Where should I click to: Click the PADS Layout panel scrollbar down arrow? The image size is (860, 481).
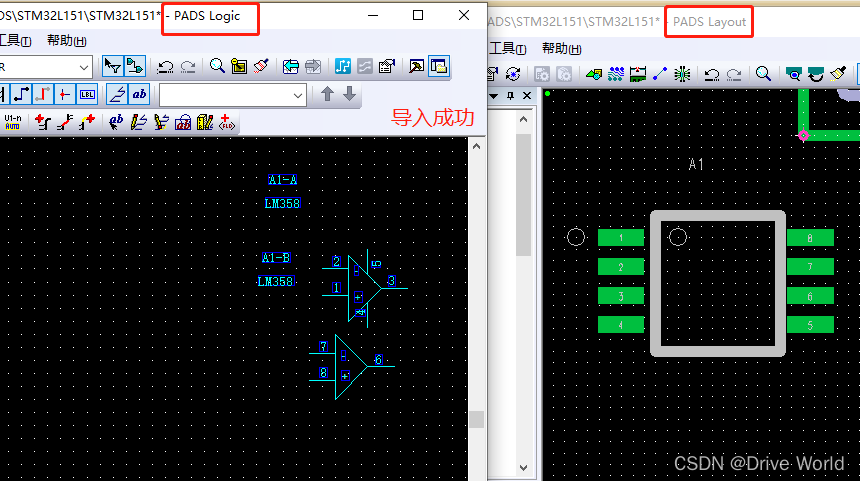(523, 468)
